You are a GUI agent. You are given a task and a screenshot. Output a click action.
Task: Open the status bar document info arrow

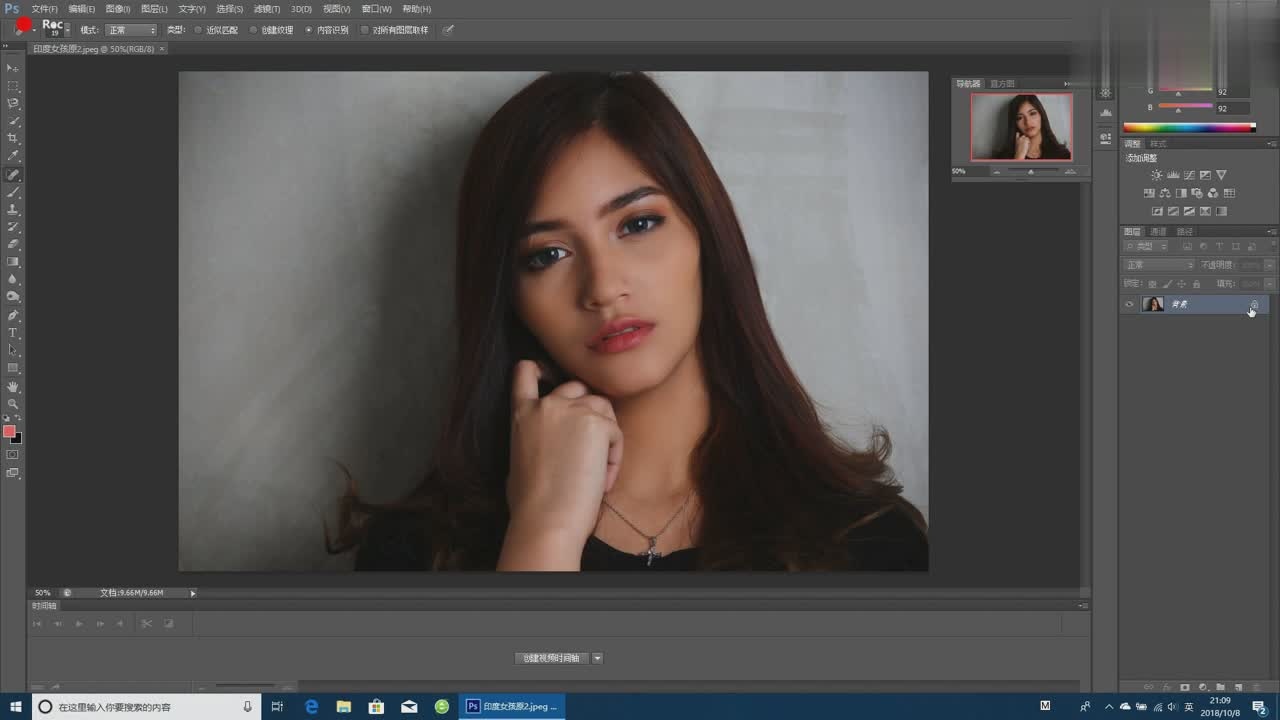click(x=193, y=593)
